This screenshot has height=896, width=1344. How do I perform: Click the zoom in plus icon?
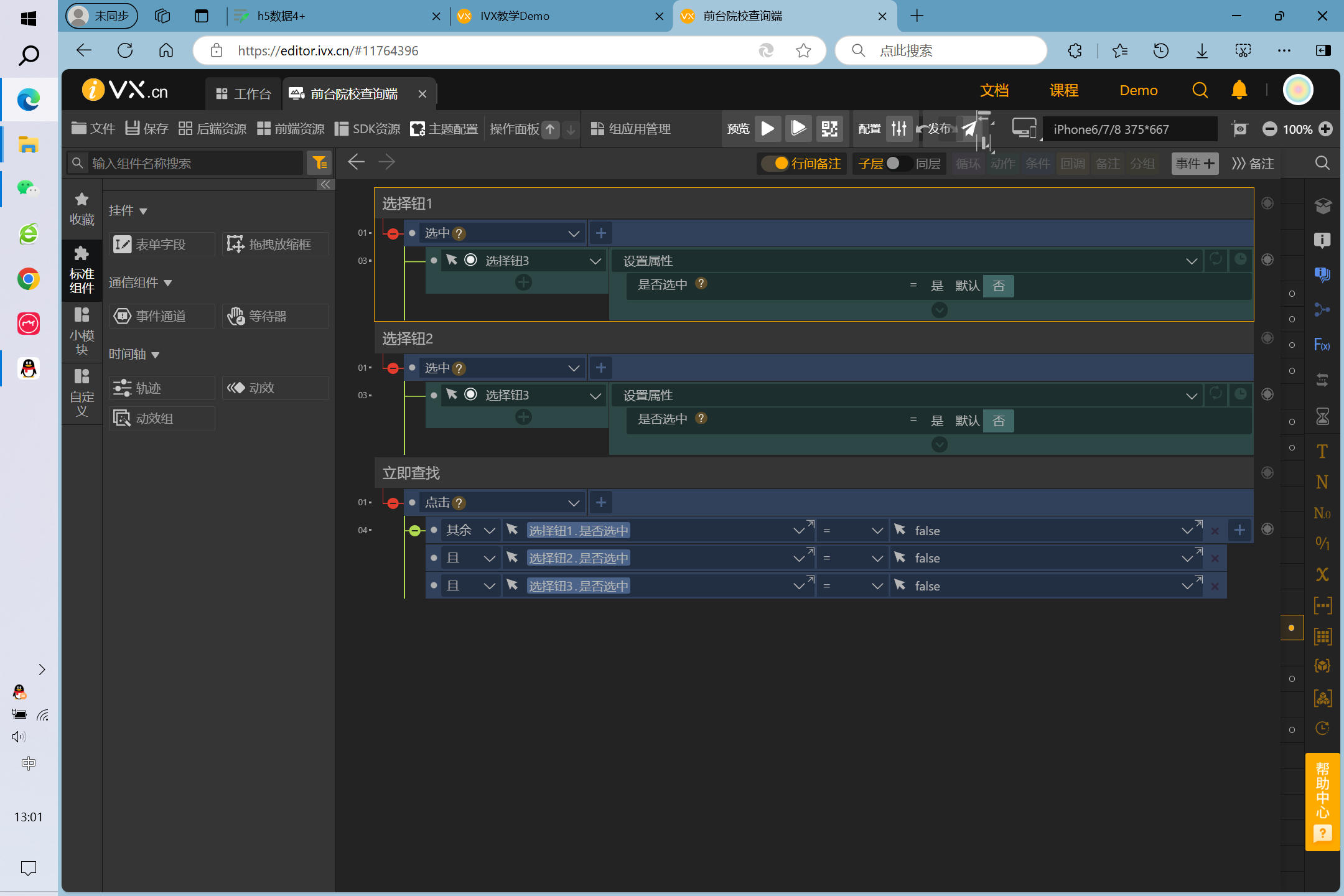(x=1326, y=129)
